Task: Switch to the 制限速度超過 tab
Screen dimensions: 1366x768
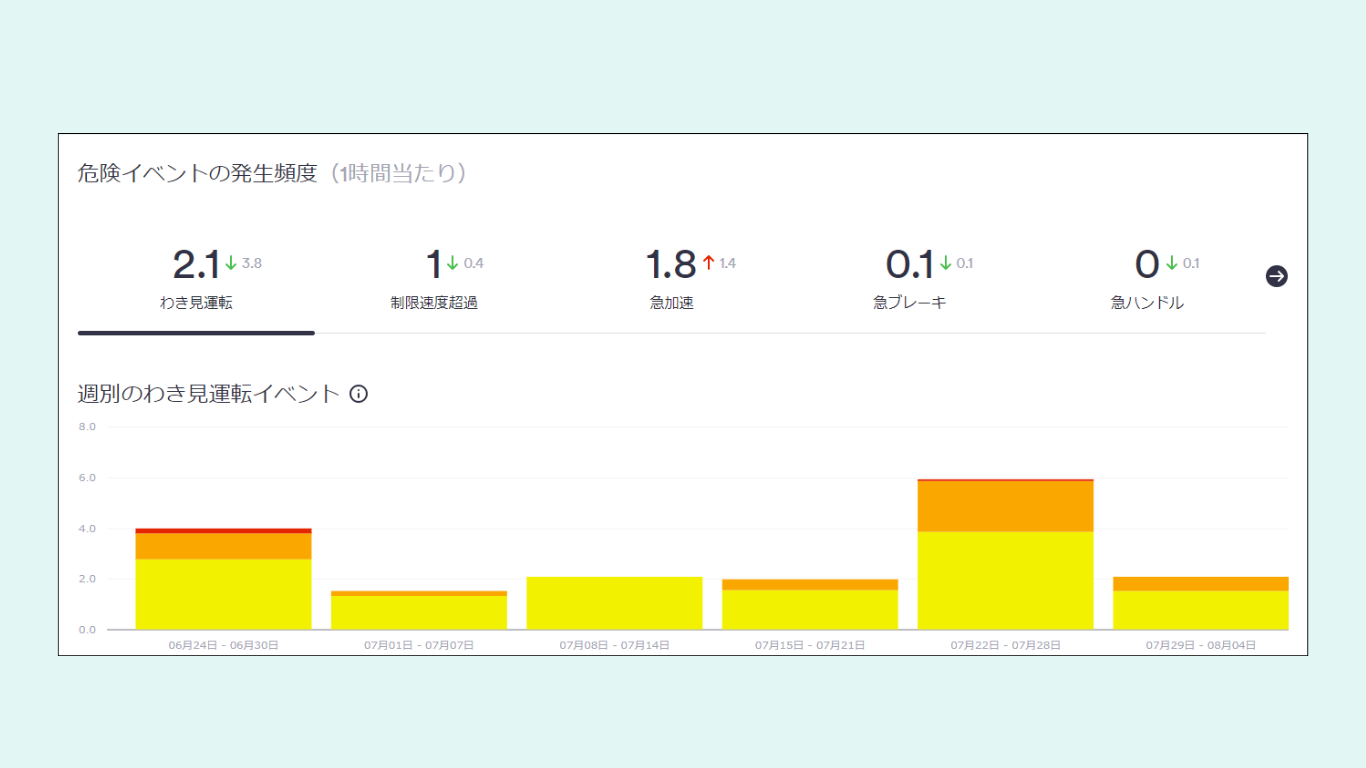Action: (434, 282)
